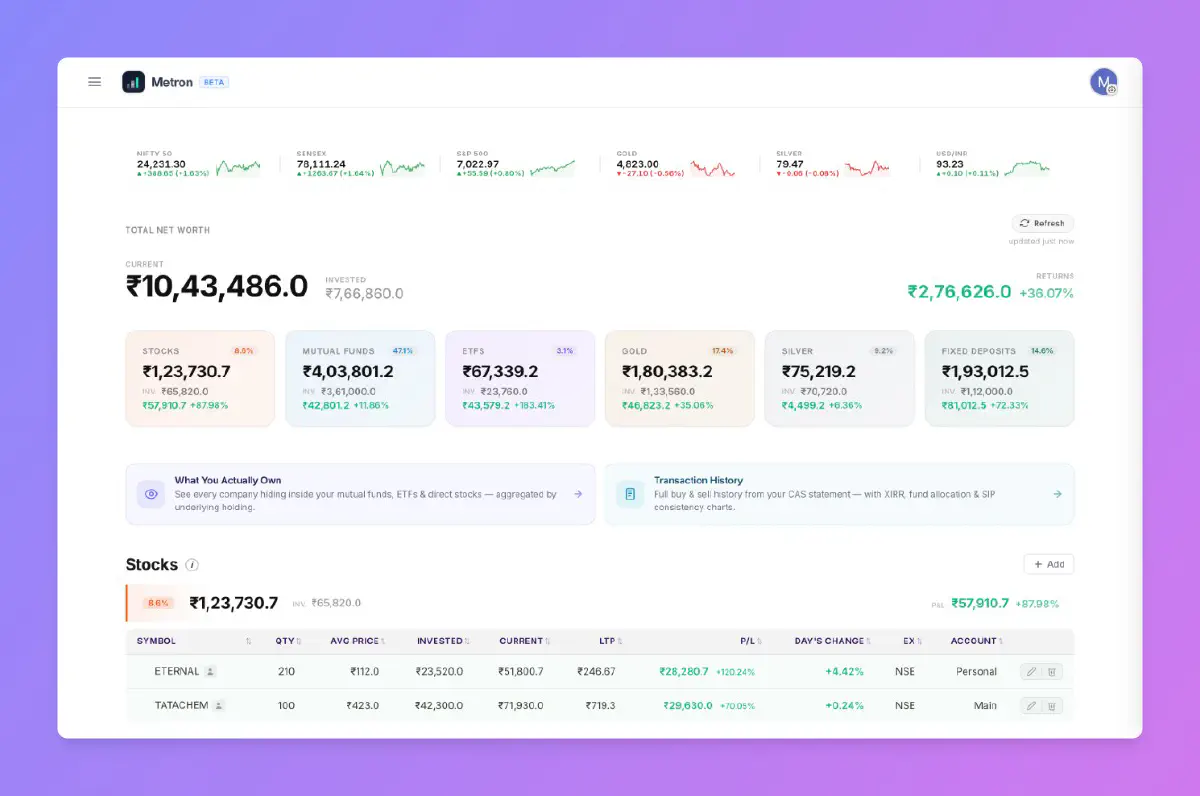The image size is (1200, 796).
Task: Click the NIFTY 50 sparkline chart
Action: pyautogui.click(x=239, y=167)
